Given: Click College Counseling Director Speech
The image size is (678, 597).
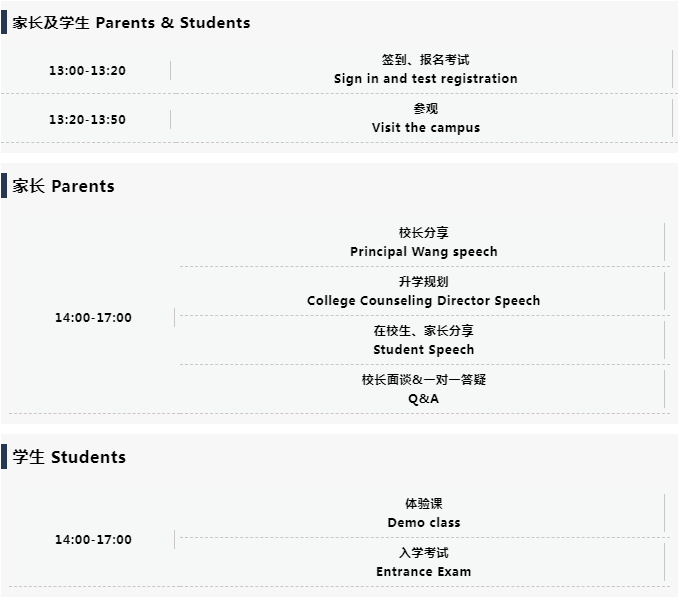Looking at the screenshot, I should pyautogui.click(x=424, y=300).
